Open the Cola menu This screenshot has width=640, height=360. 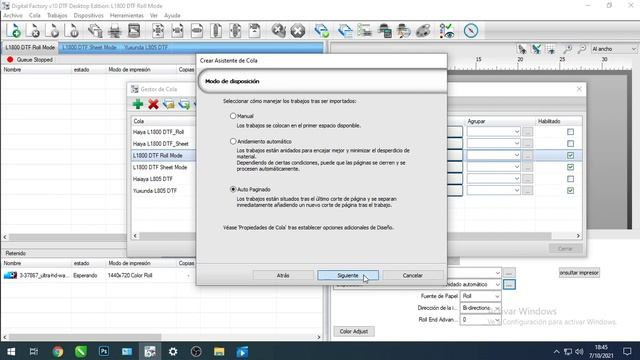(35, 15)
